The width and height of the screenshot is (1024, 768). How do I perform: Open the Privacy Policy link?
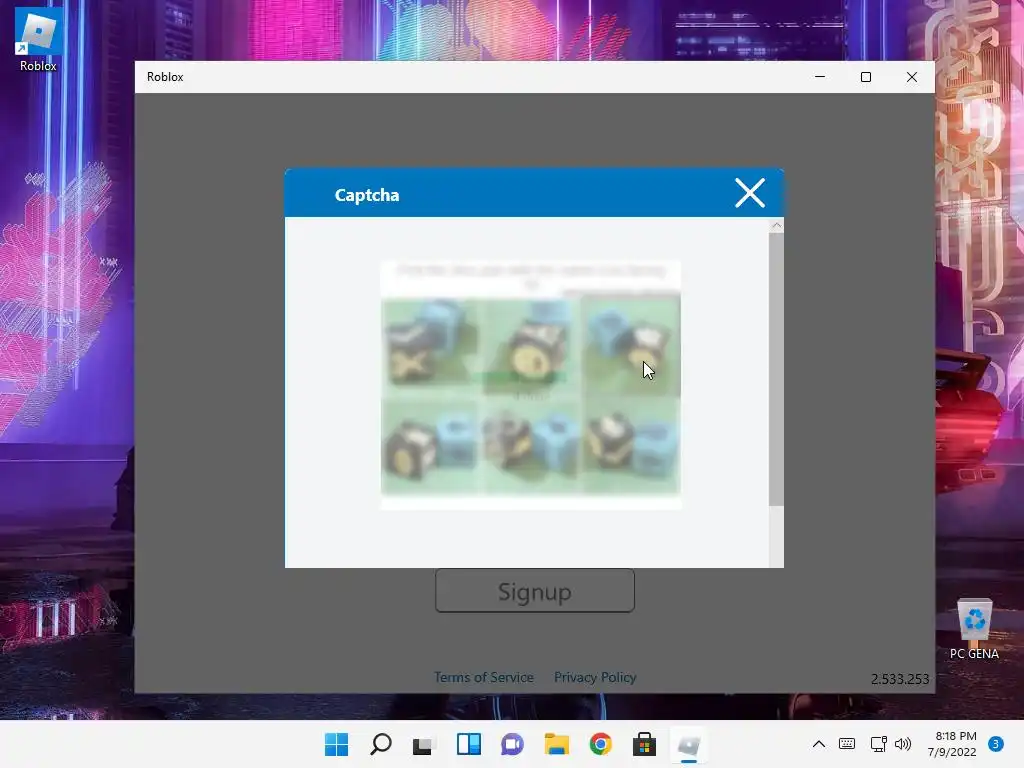(595, 677)
